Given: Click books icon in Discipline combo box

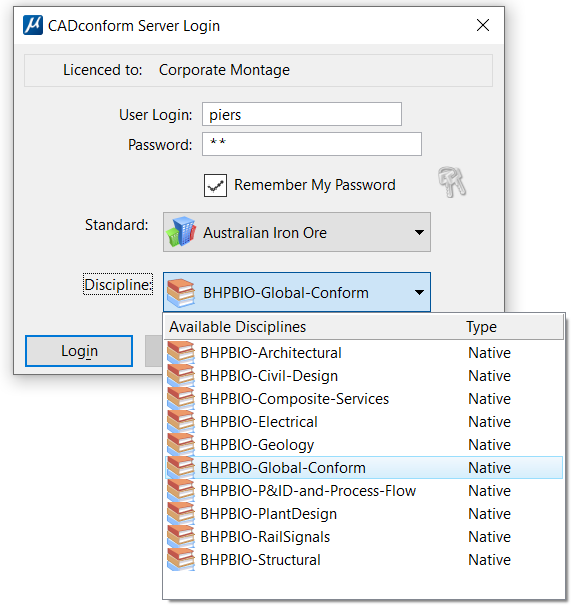Looking at the screenshot, I should pyautogui.click(x=181, y=293).
